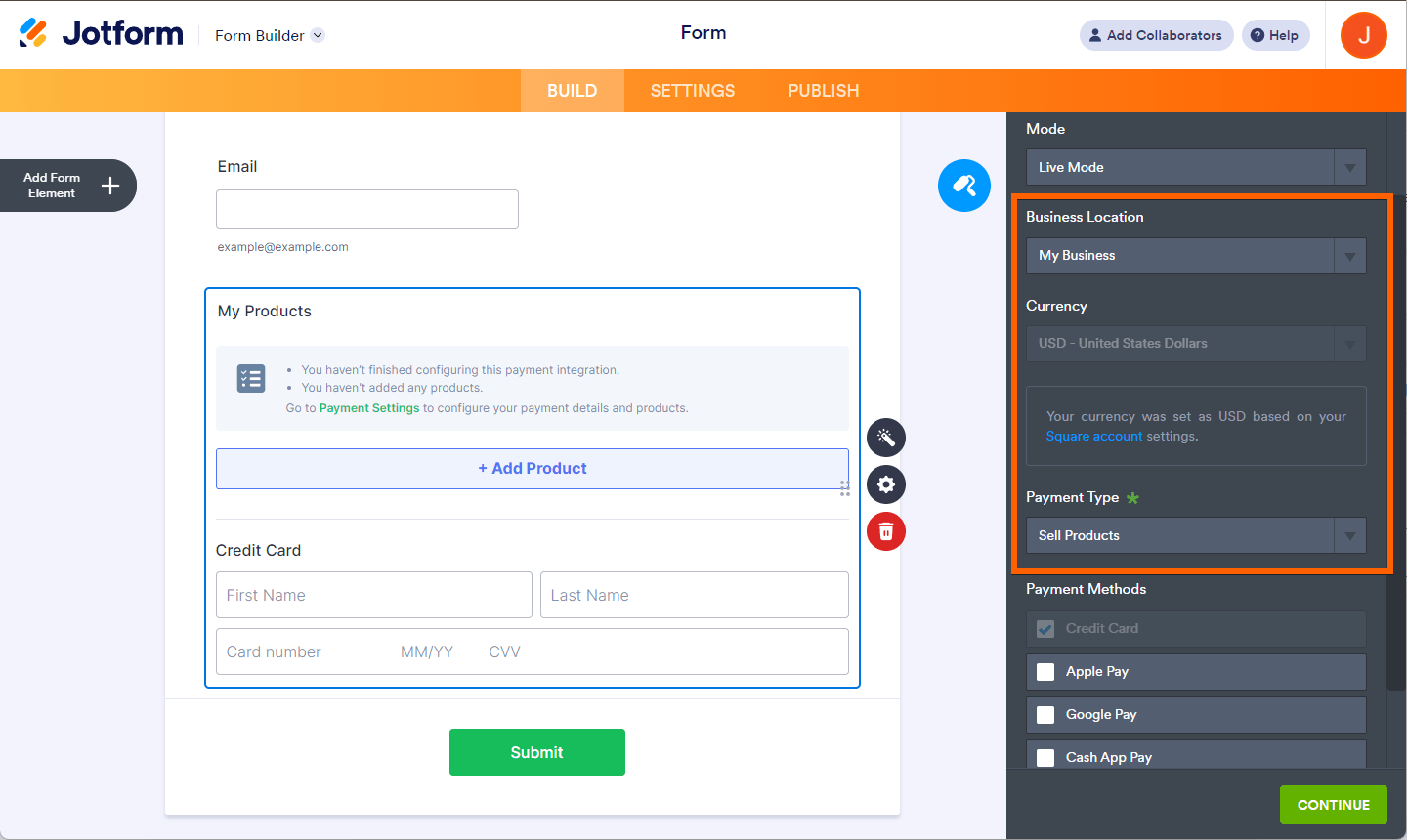Click the USD currency dropdown
The height and width of the screenshot is (840, 1407).
pos(1196,344)
